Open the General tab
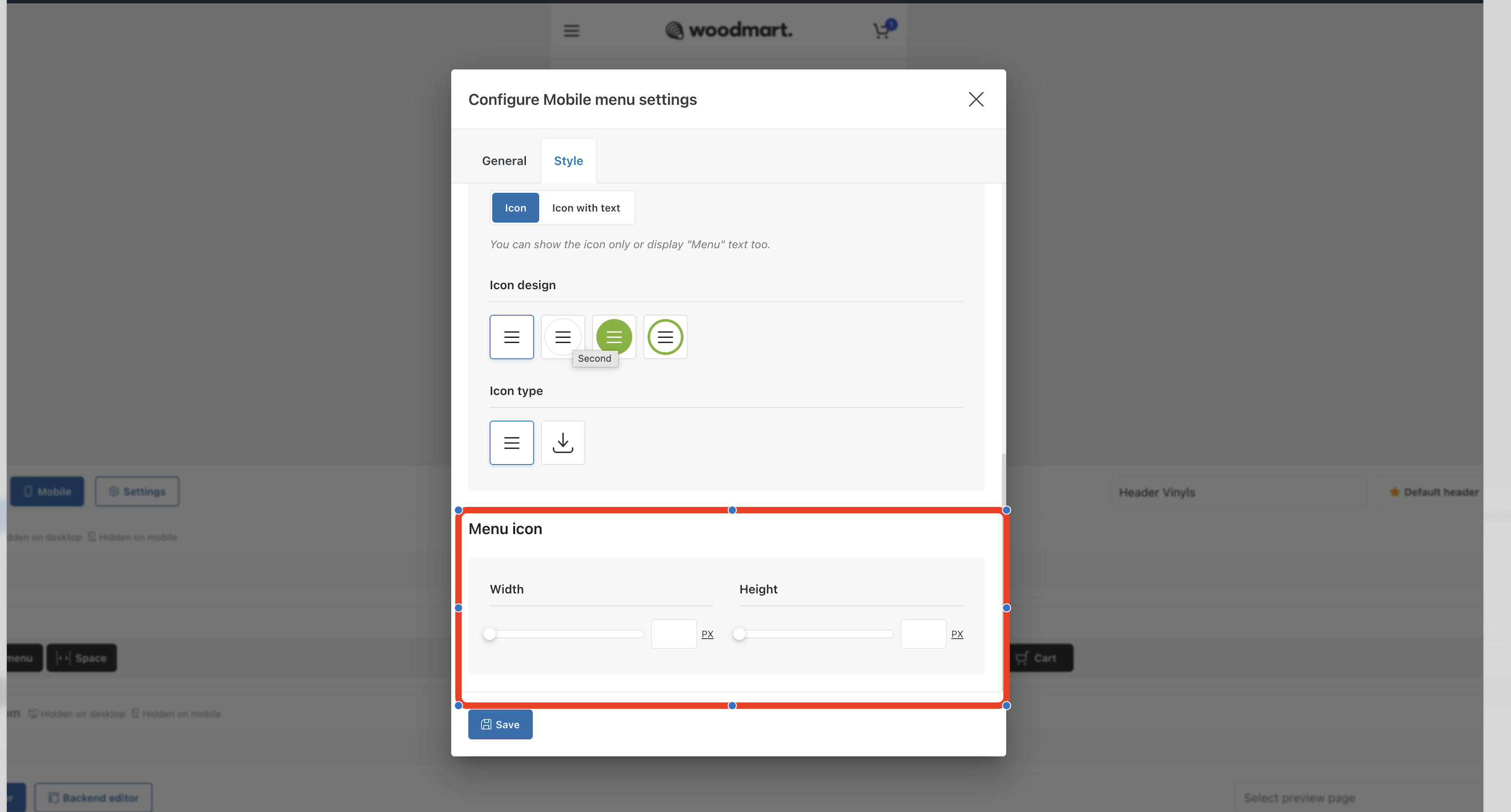1511x812 pixels. (504, 160)
